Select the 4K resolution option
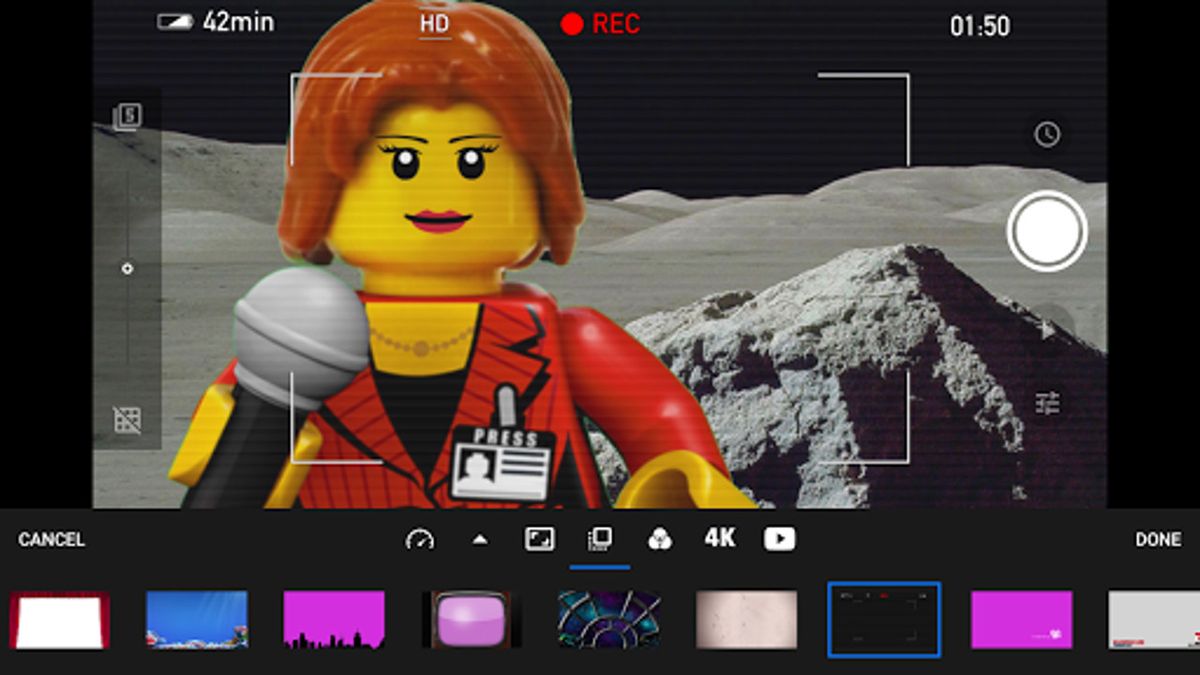1200x675 pixels. pos(720,540)
